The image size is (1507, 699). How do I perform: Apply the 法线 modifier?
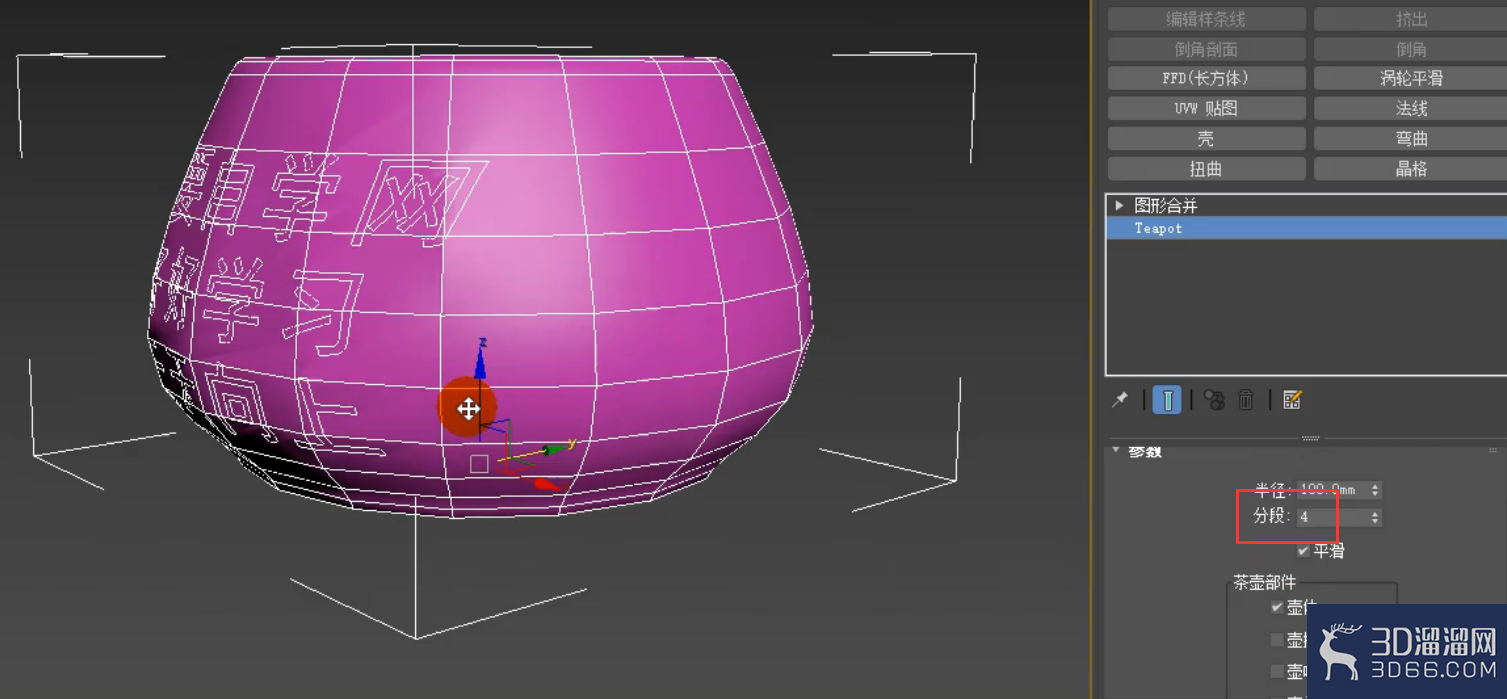(1412, 108)
